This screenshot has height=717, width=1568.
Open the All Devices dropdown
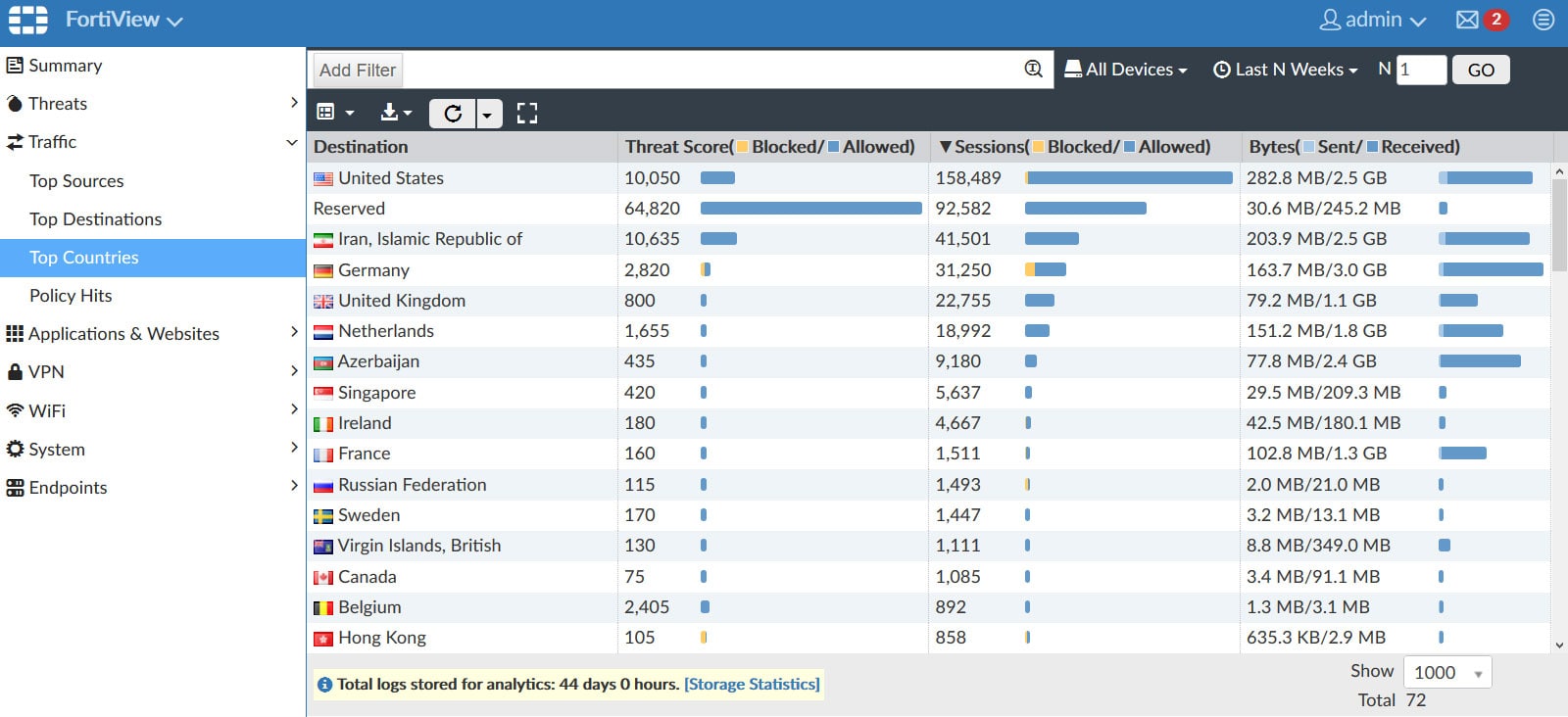tap(1126, 70)
